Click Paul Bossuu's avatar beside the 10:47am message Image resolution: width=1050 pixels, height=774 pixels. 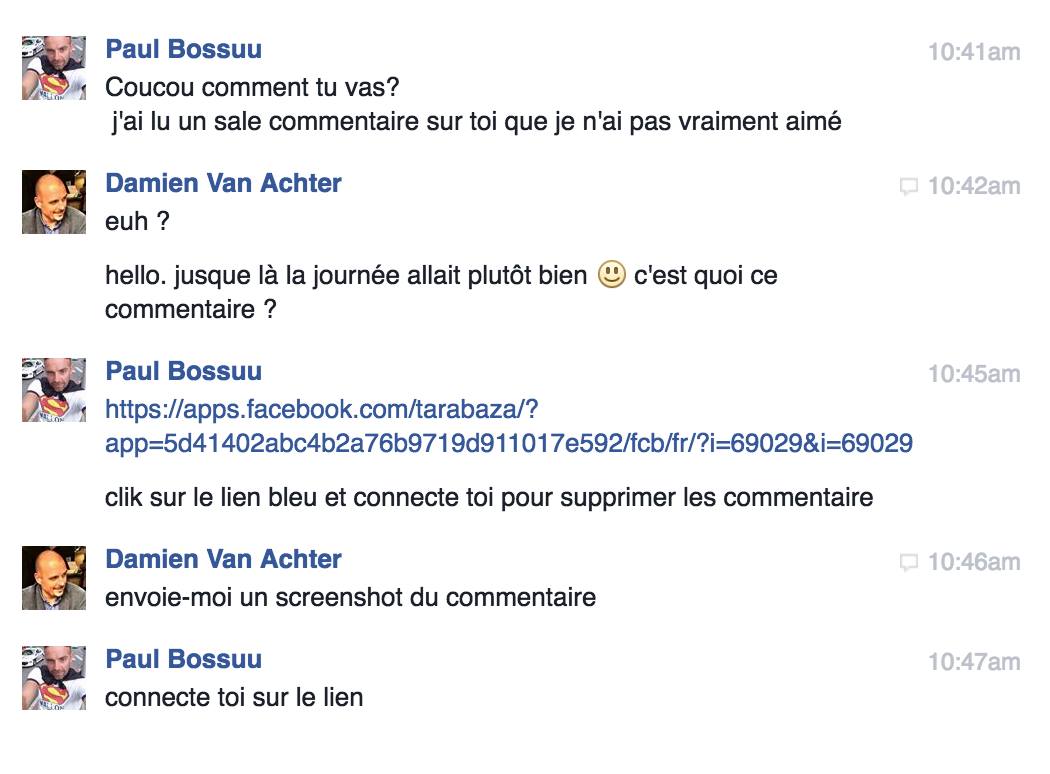click(x=54, y=678)
